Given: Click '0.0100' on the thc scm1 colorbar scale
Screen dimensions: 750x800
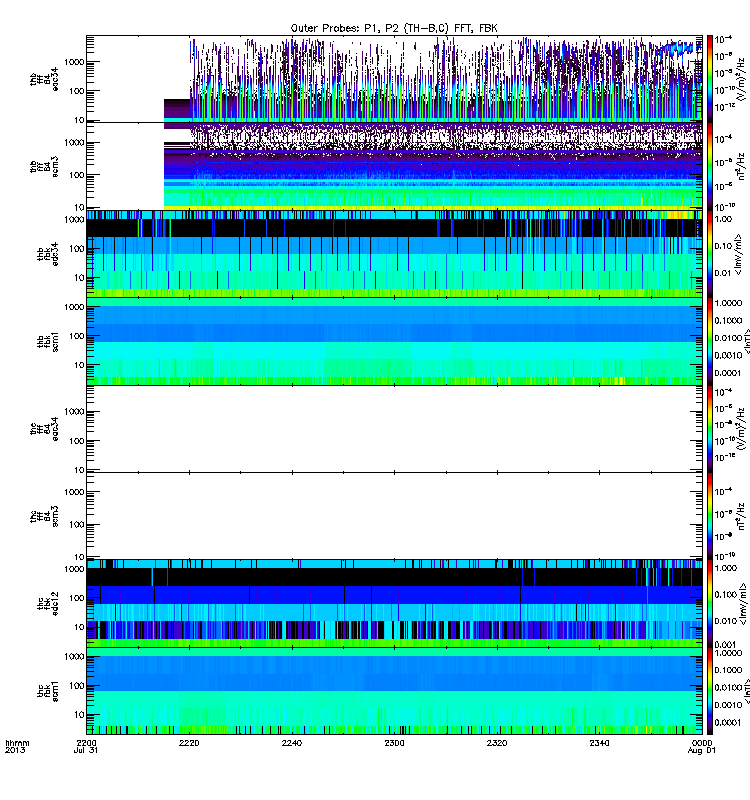Looking at the screenshot, I should tap(728, 687).
